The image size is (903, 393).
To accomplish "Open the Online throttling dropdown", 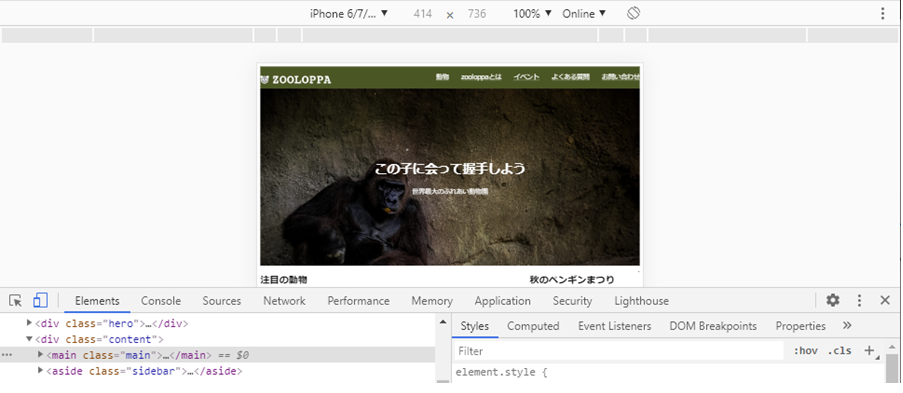I will tap(584, 13).
